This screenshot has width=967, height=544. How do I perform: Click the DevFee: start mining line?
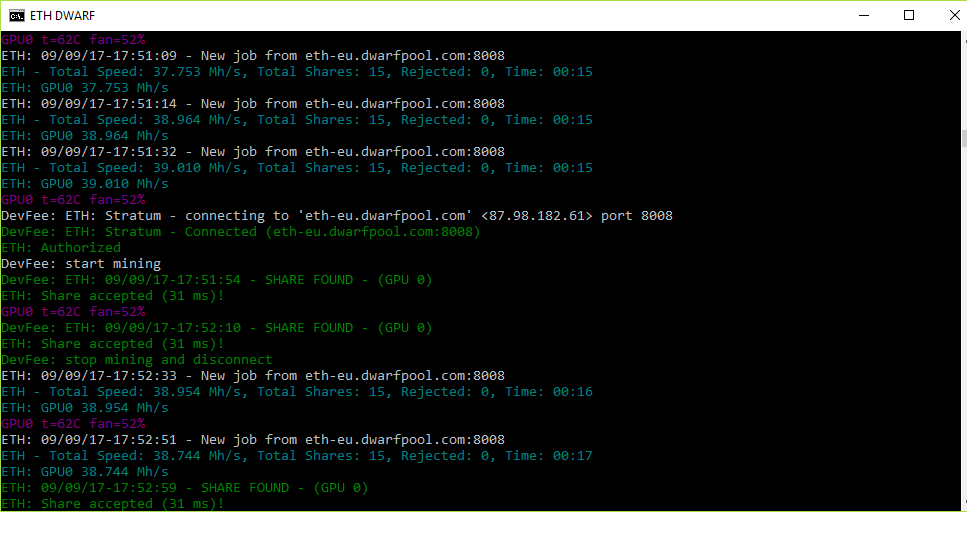81,264
